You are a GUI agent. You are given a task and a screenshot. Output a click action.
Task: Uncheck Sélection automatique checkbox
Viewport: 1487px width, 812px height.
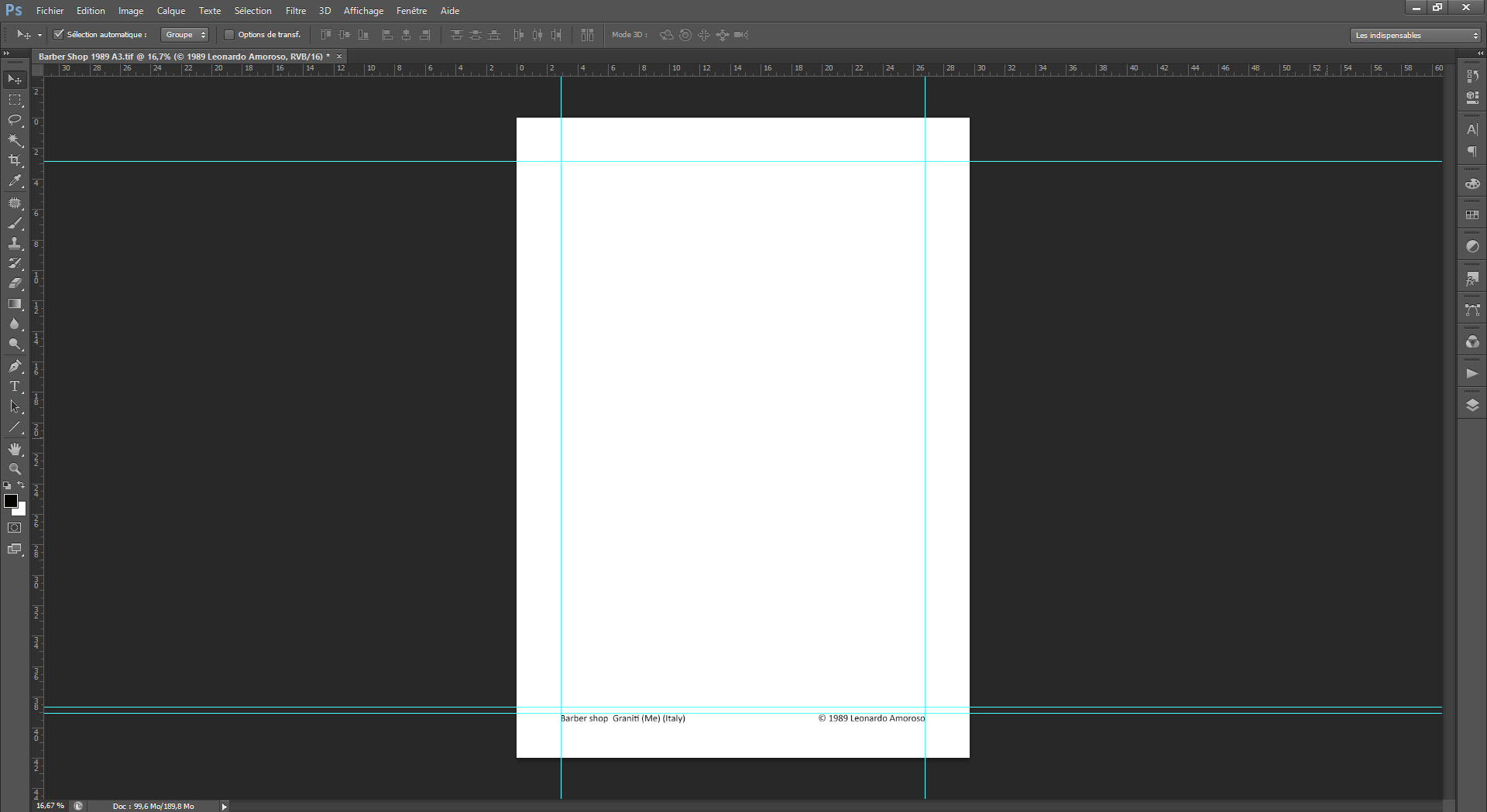point(58,35)
